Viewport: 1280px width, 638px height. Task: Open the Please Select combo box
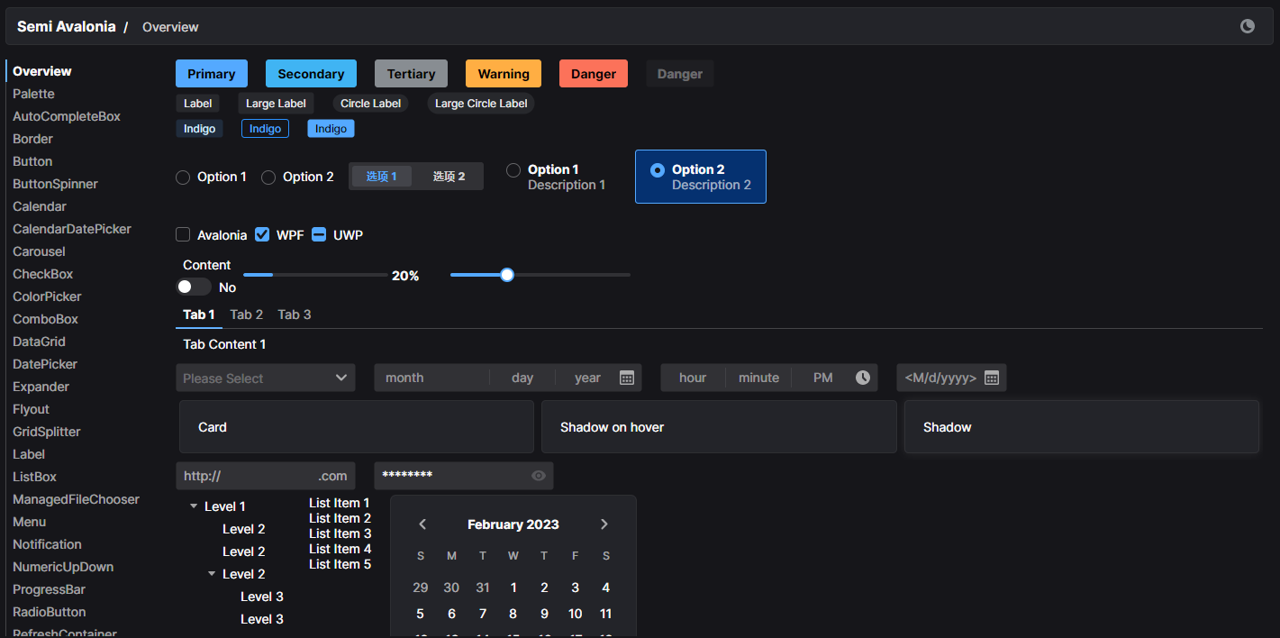coord(265,378)
